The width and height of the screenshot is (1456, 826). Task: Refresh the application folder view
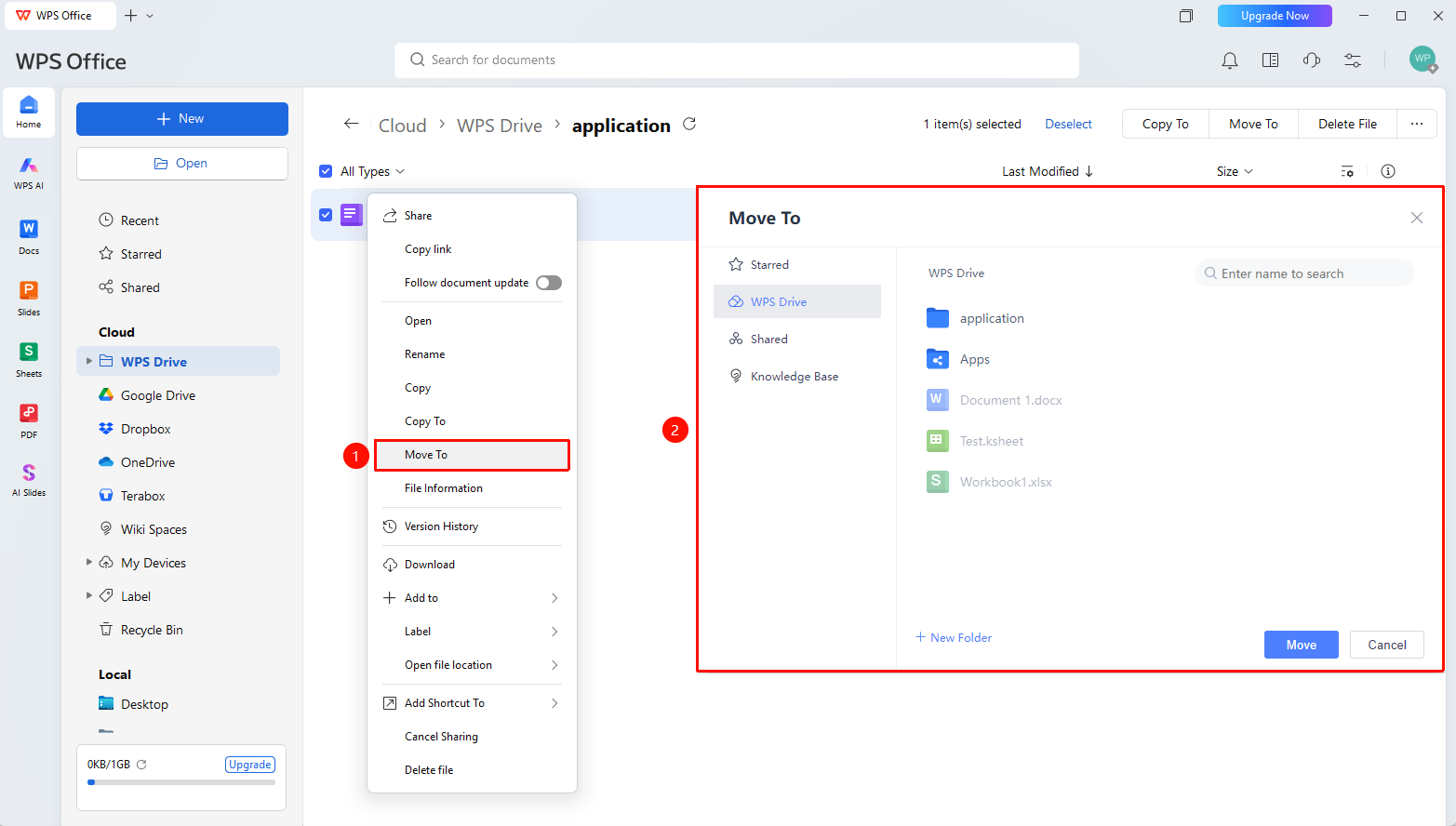point(689,124)
